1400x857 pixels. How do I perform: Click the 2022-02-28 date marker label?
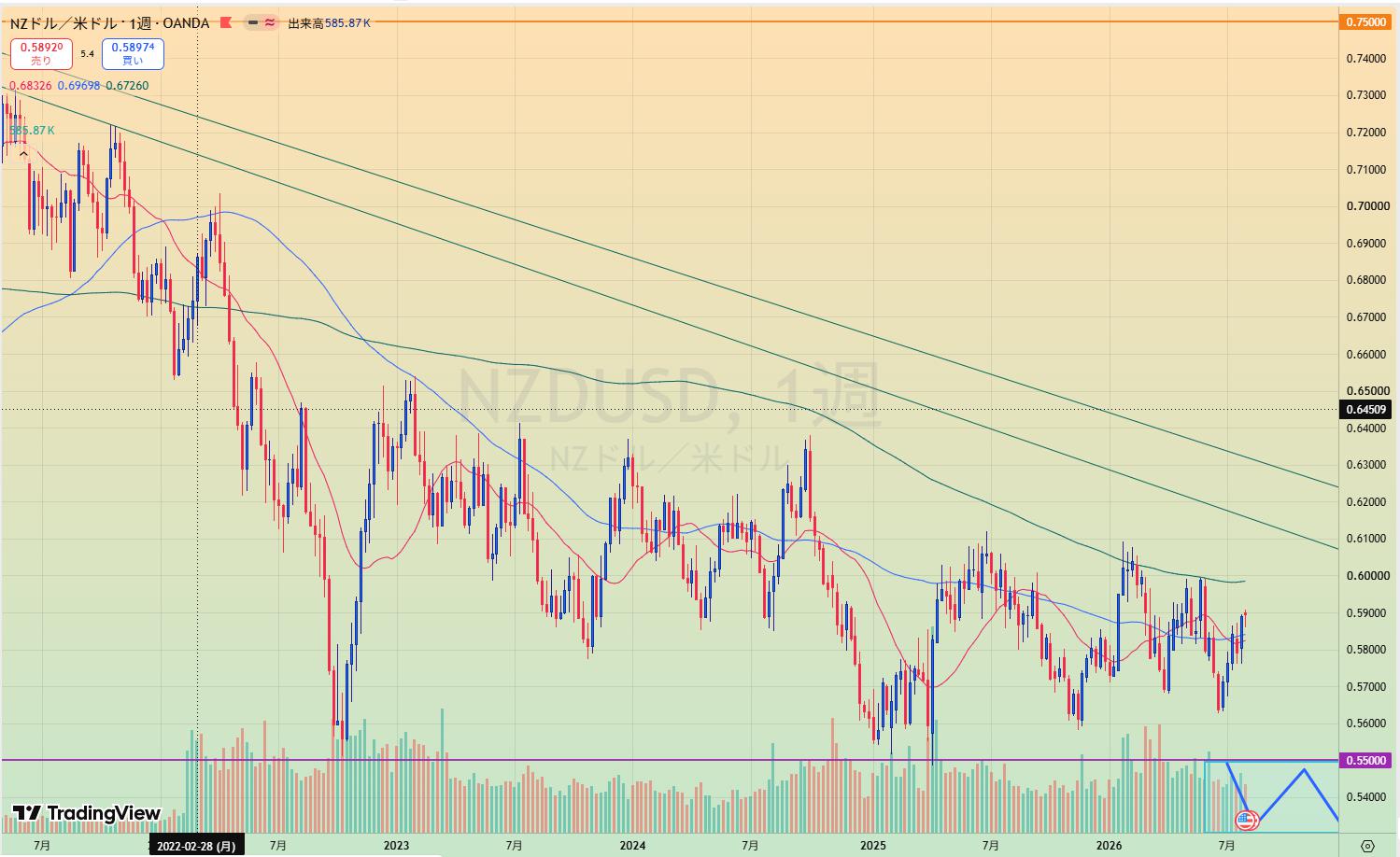(197, 846)
